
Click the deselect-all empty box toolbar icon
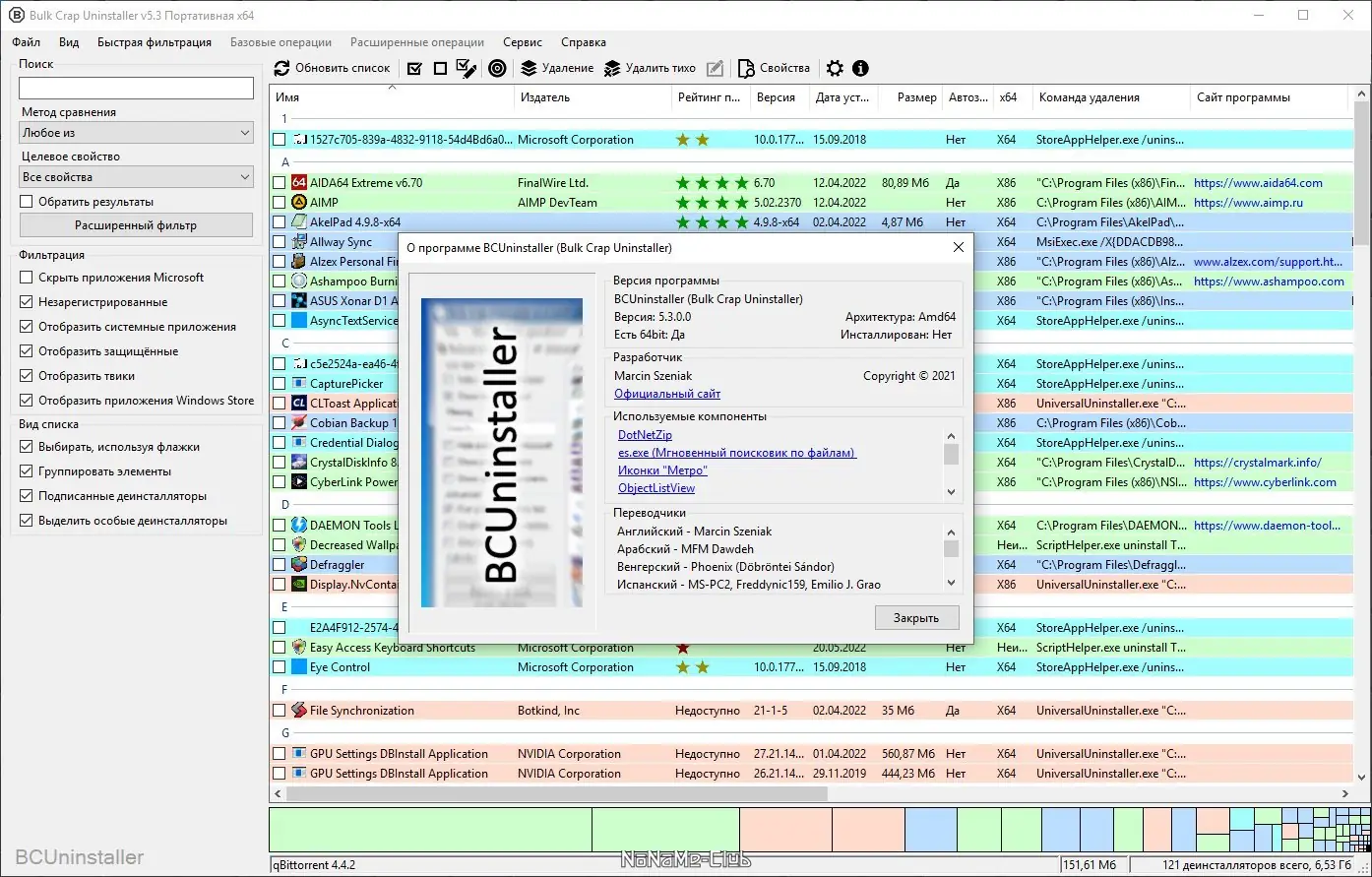pos(440,68)
